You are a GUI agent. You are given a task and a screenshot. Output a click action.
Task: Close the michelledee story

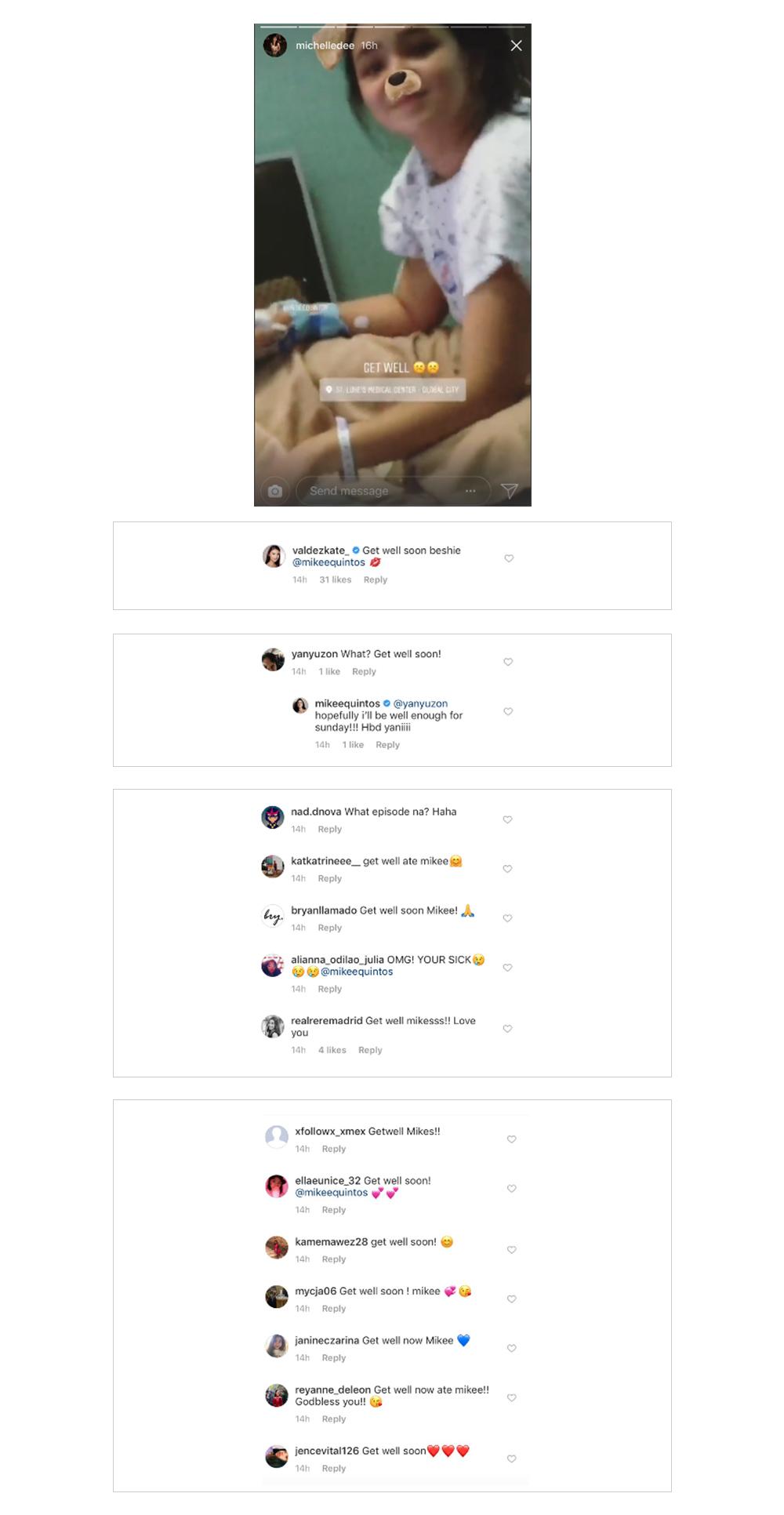click(x=516, y=46)
